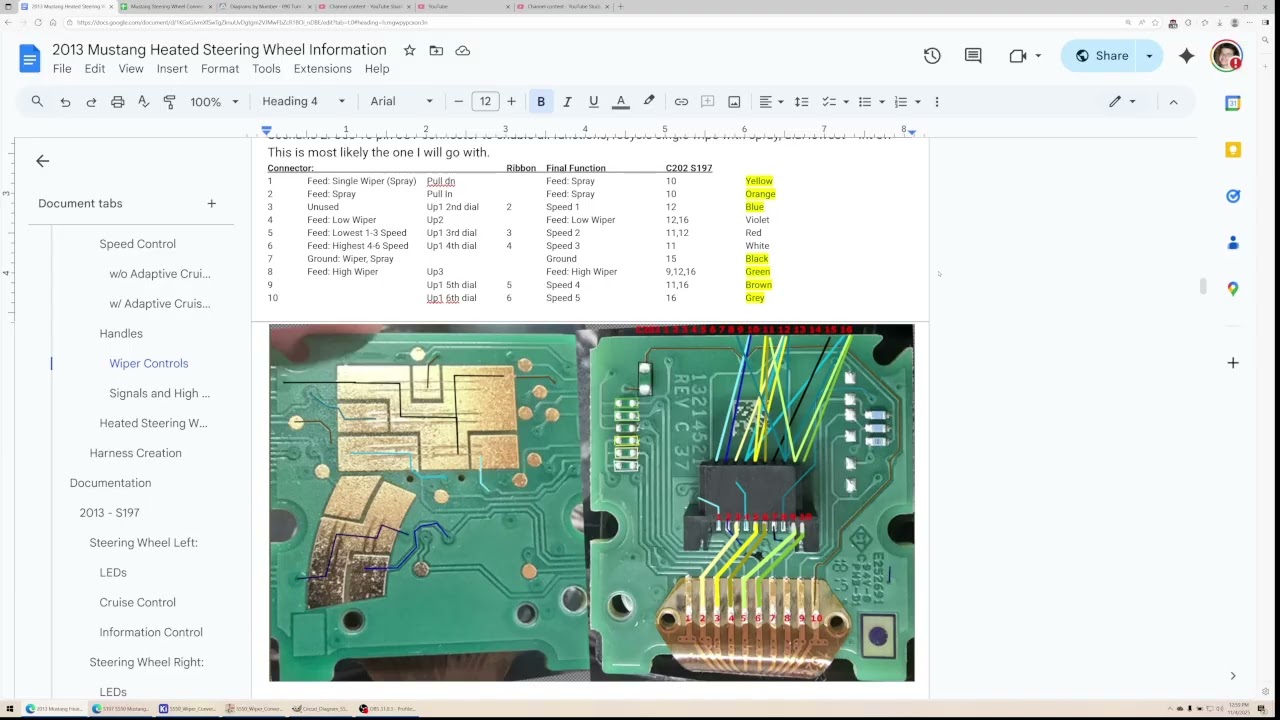Move document to a folder
This screenshot has height=720, width=1280.
436,50
